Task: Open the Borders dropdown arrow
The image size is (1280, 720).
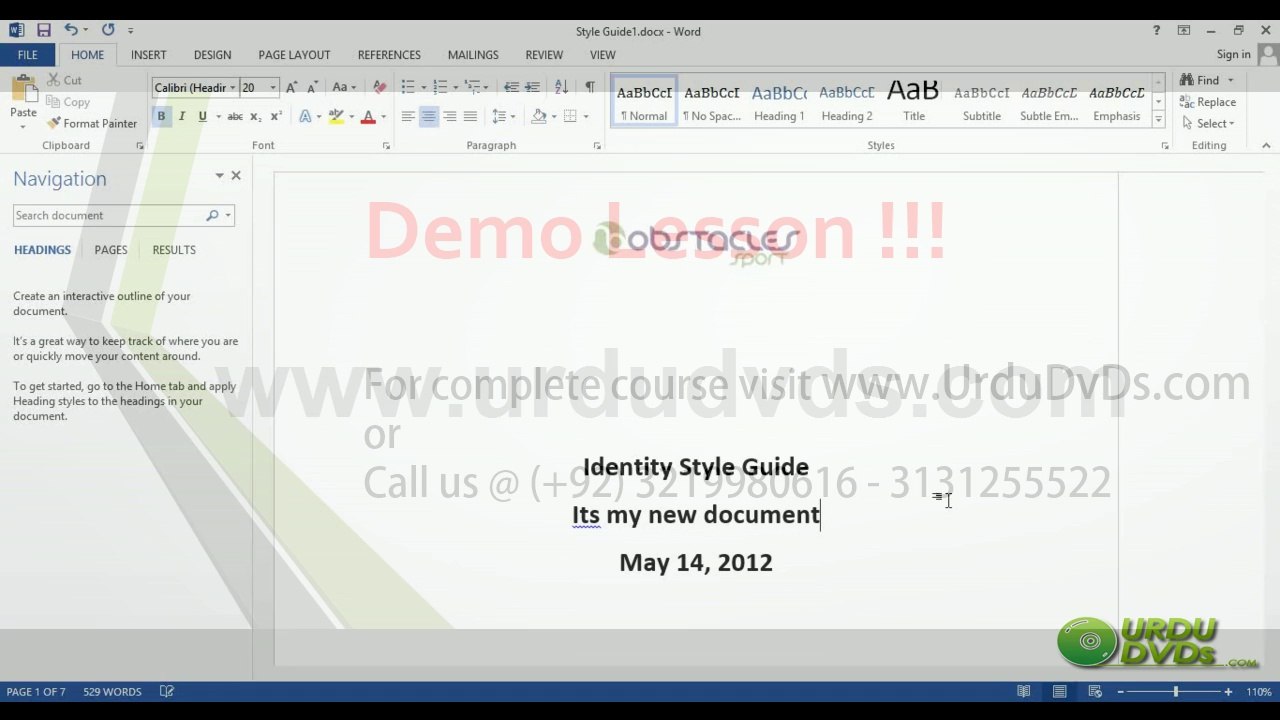Action: pyautogui.click(x=585, y=117)
